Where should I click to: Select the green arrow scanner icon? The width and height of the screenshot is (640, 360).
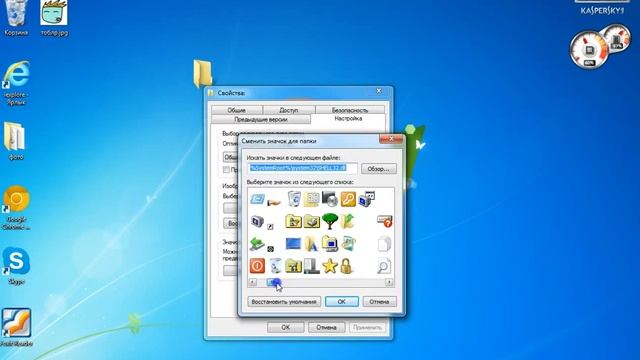[x=257, y=244]
